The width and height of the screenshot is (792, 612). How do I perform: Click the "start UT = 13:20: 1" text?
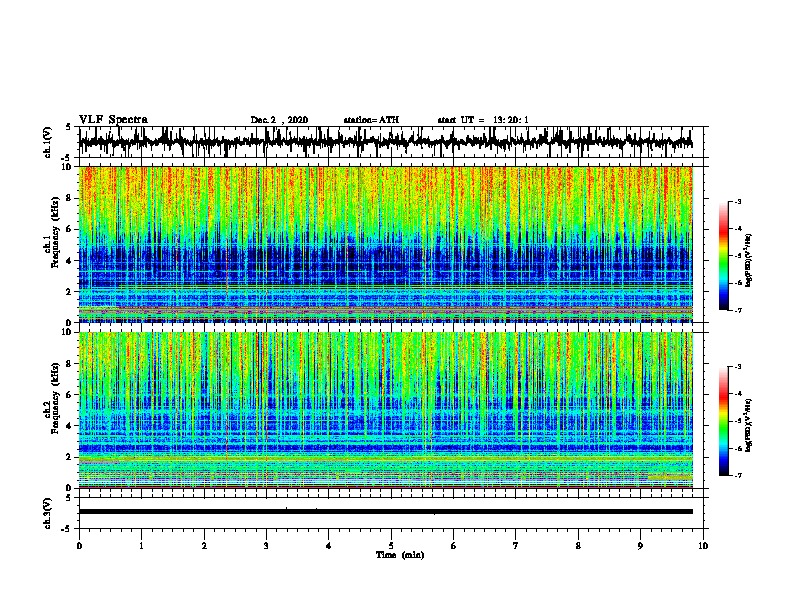[483, 120]
